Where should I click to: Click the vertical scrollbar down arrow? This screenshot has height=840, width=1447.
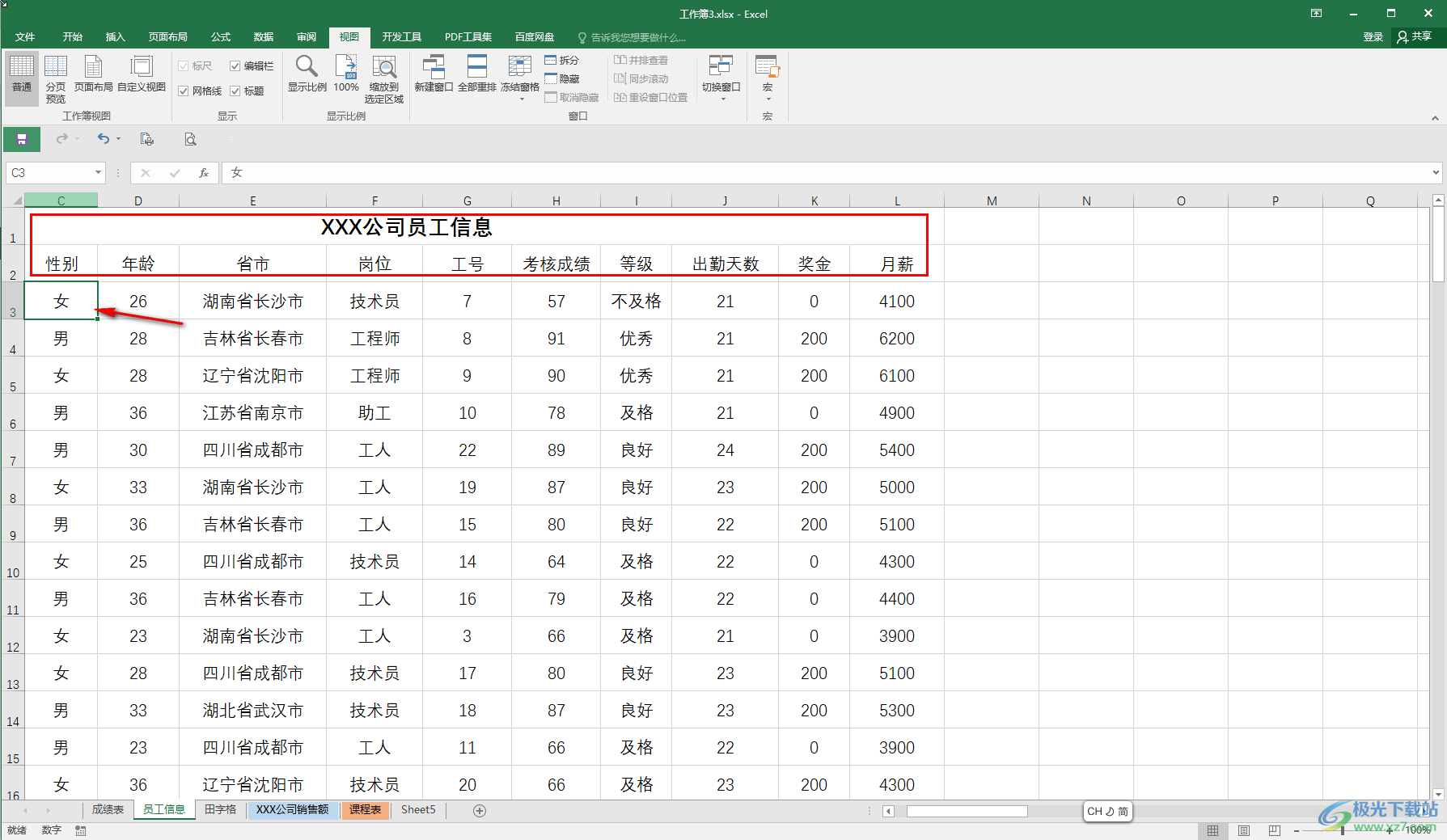tap(1438, 795)
